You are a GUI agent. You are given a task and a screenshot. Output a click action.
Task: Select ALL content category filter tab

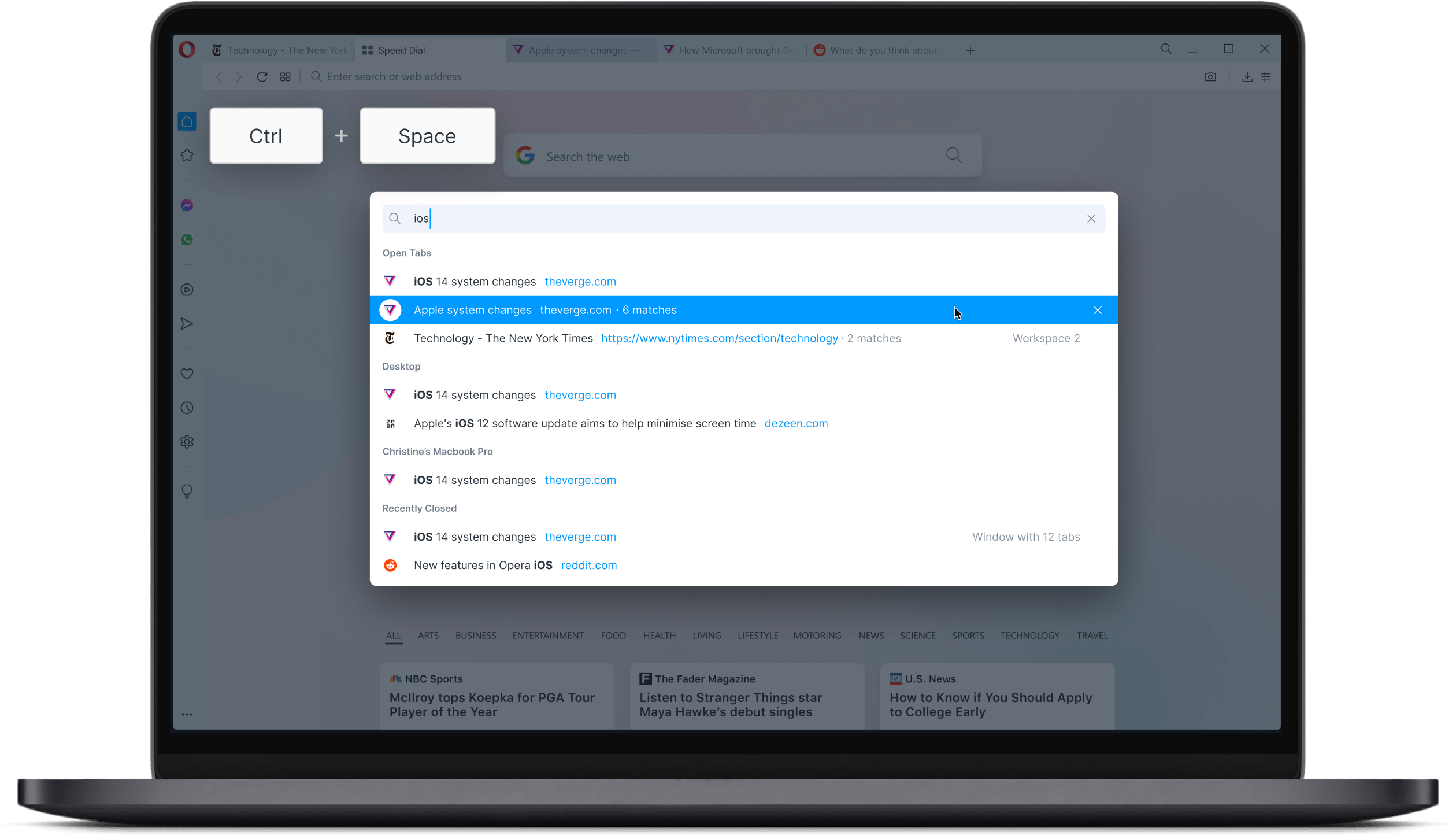[393, 635]
